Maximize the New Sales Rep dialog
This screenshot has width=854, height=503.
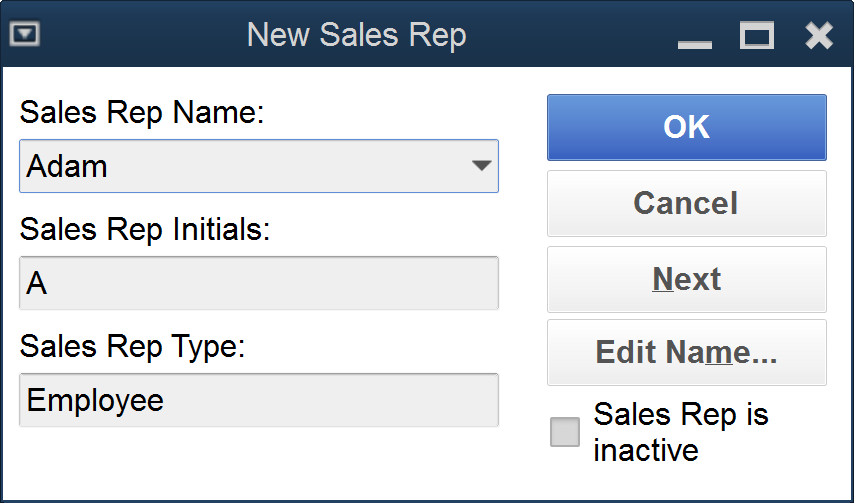click(757, 36)
